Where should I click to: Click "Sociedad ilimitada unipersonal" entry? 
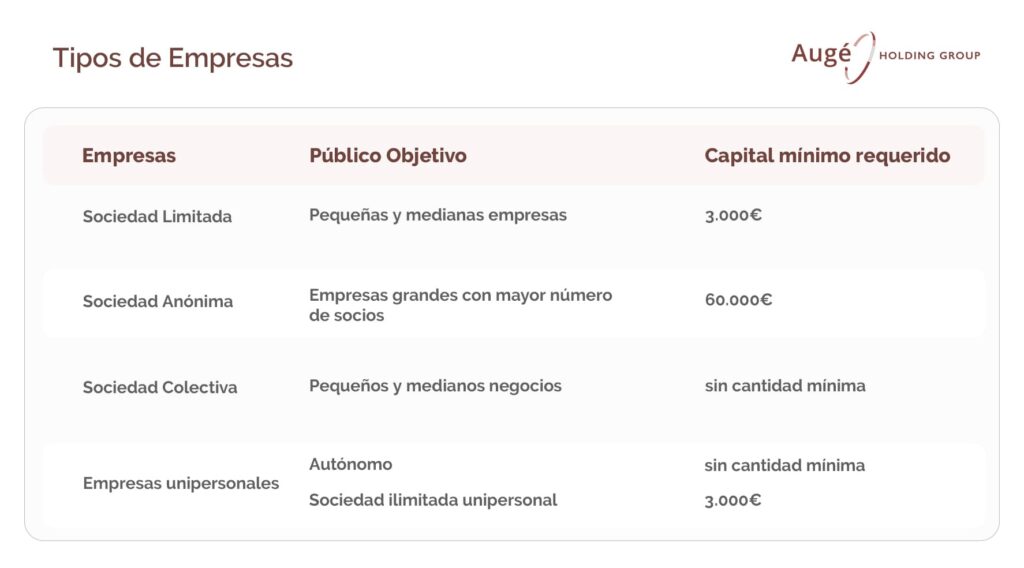[432, 500]
